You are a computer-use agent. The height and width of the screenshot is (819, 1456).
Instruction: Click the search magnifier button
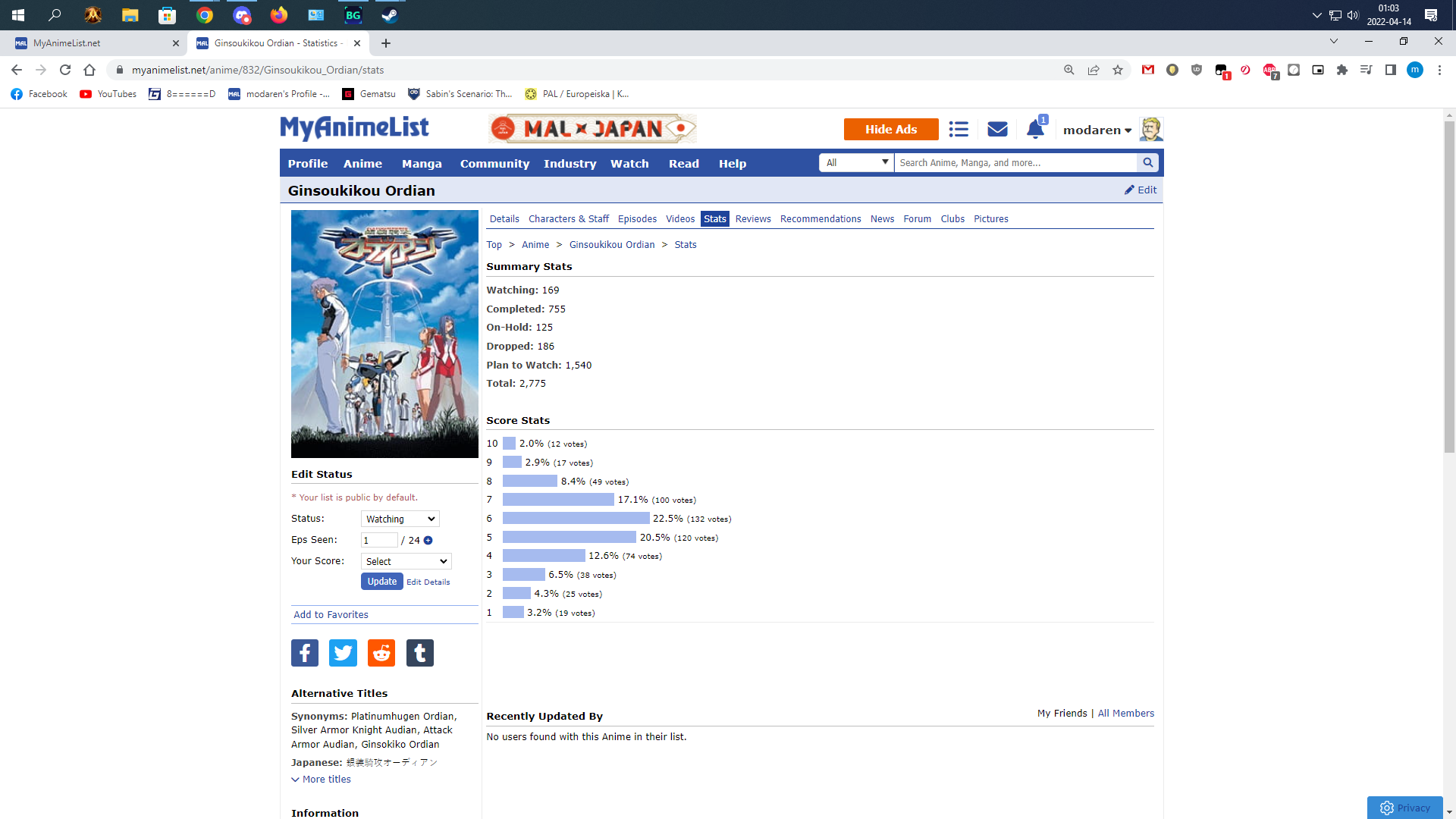click(x=1147, y=162)
